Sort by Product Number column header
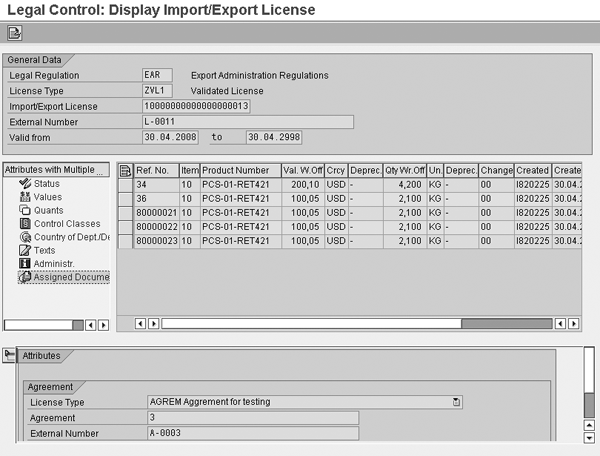 (235, 171)
